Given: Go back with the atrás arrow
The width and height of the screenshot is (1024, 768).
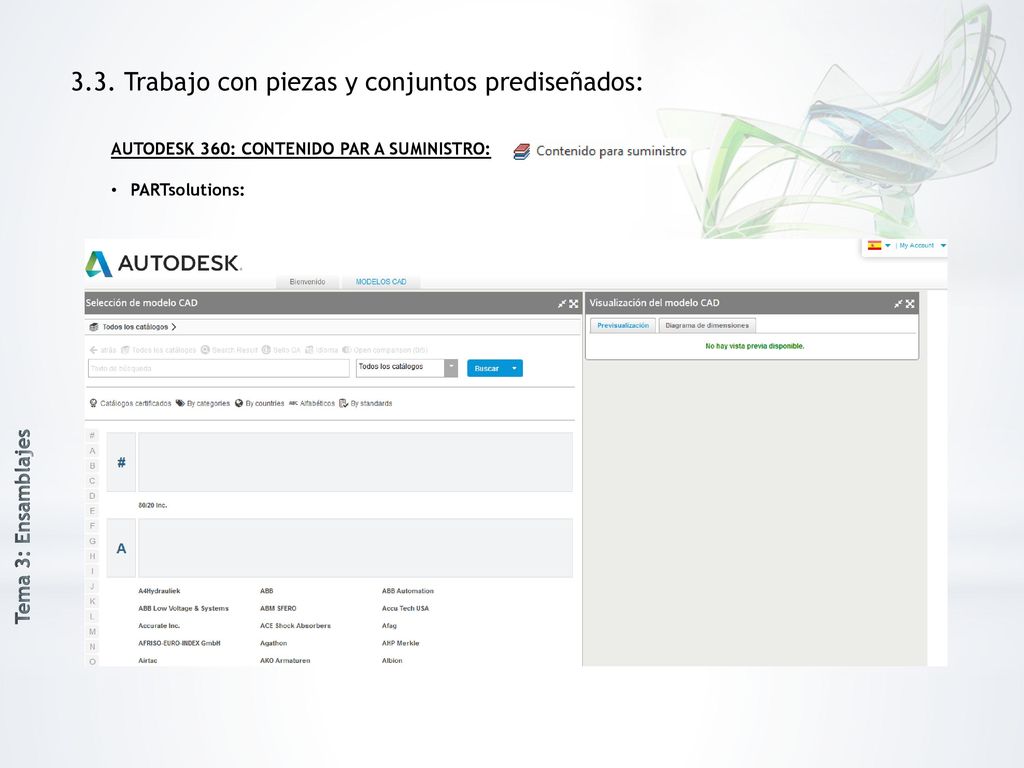Looking at the screenshot, I should coord(103,350).
